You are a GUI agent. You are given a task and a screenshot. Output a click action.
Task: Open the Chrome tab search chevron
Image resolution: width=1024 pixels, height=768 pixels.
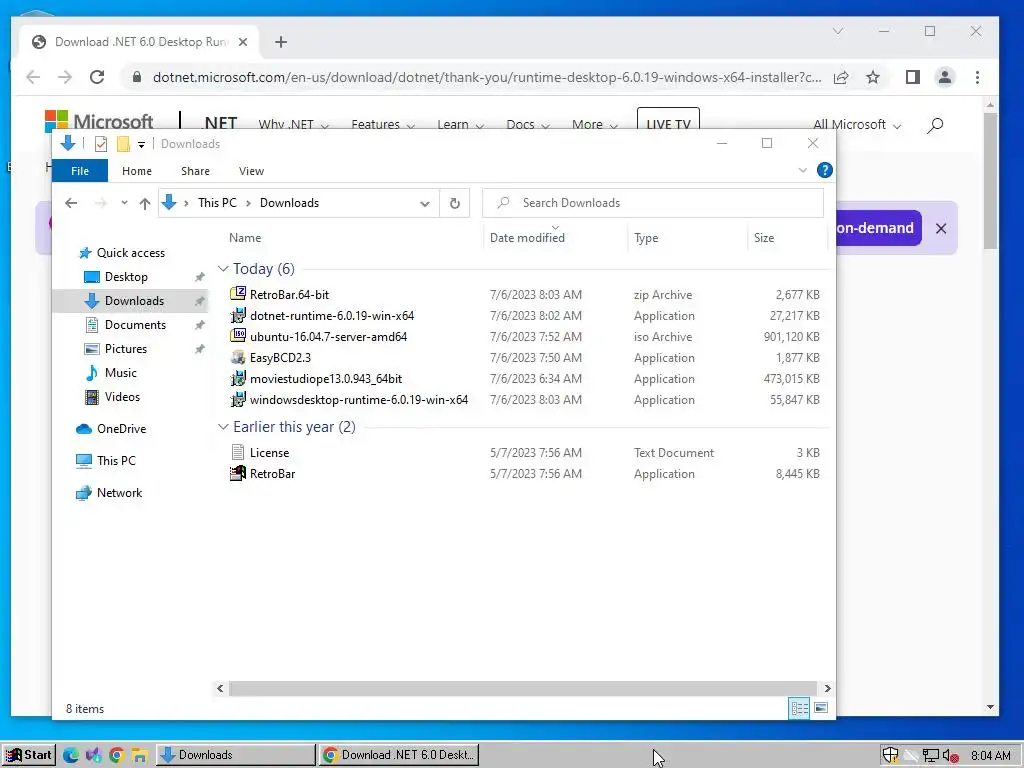838,31
